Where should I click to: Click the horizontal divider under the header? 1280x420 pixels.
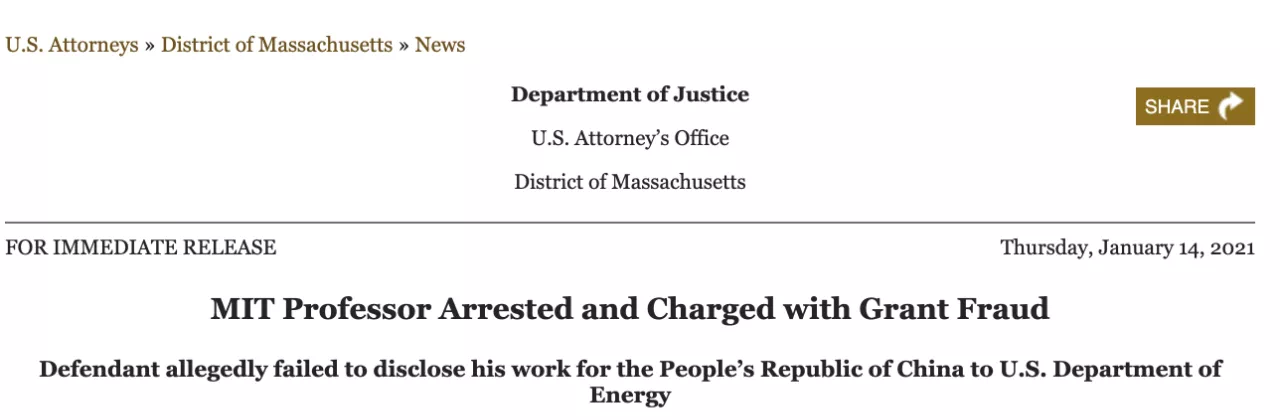pyautogui.click(x=630, y=222)
